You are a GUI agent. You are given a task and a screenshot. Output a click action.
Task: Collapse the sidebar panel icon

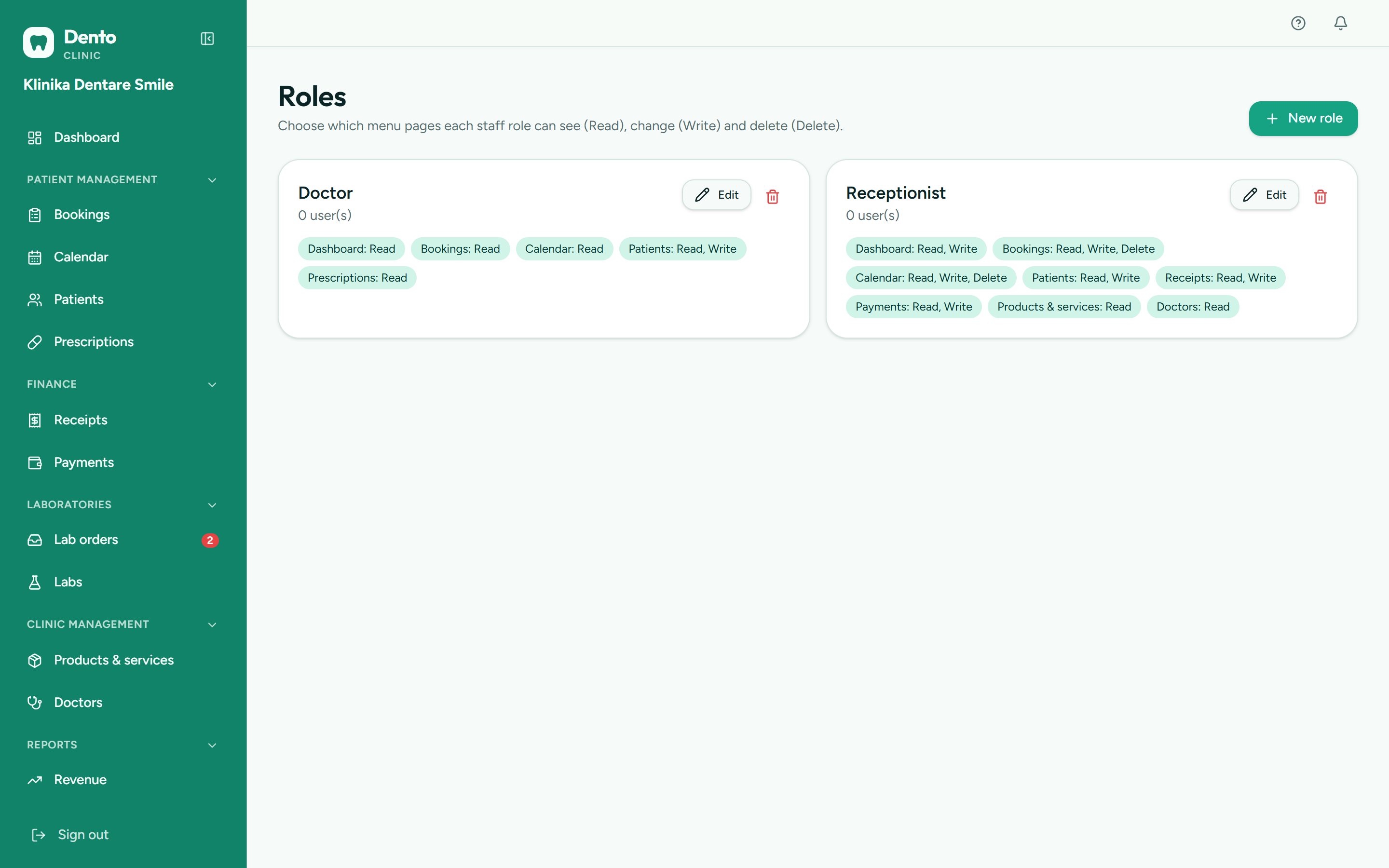pos(207,39)
